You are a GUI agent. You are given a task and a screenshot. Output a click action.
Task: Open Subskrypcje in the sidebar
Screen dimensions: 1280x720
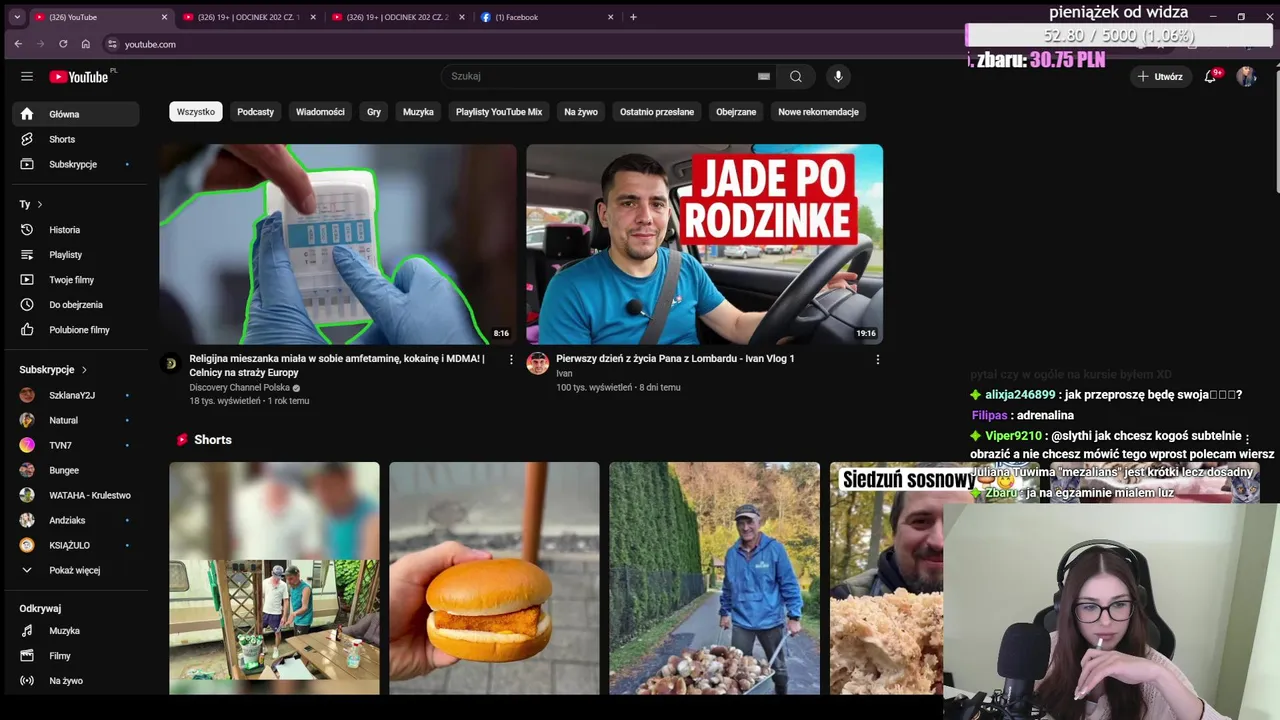pos(76,164)
